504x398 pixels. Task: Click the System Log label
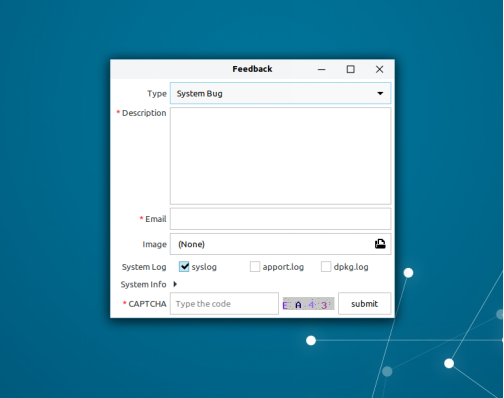click(144, 267)
